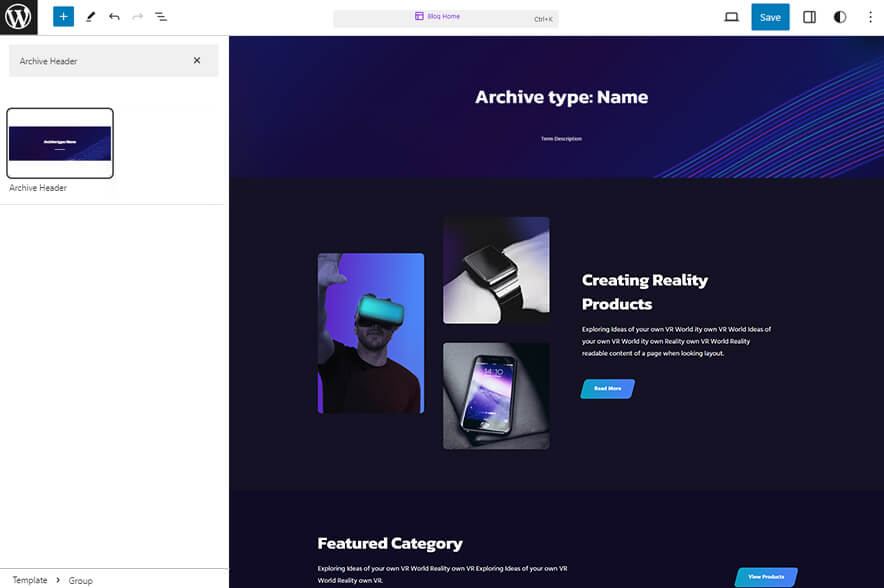Viewport: 884px width, 588px height.
Task: Undo the last change
Action: (113, 16)
